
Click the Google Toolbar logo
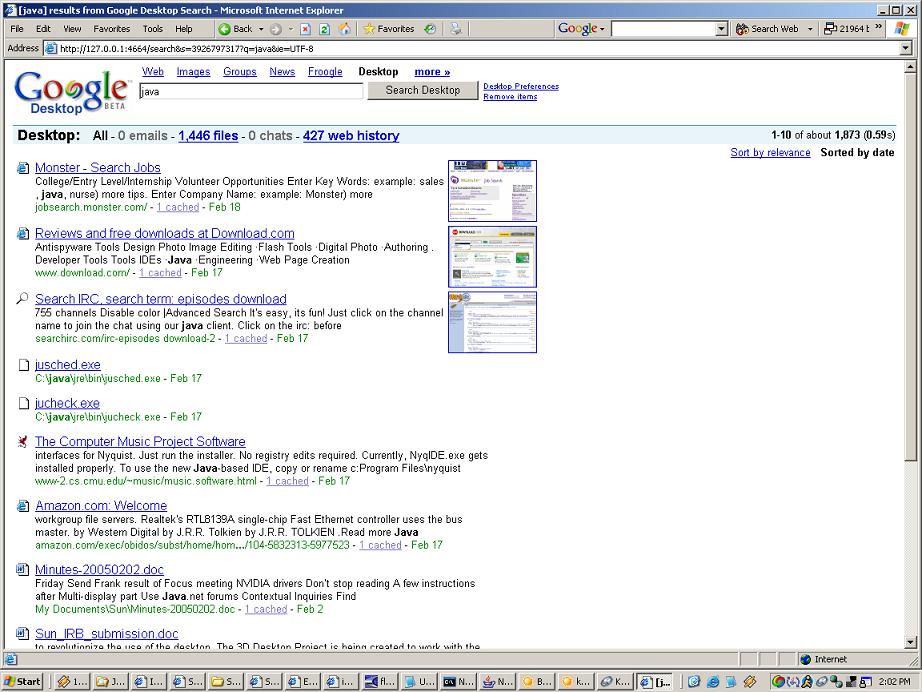[577, 29]
